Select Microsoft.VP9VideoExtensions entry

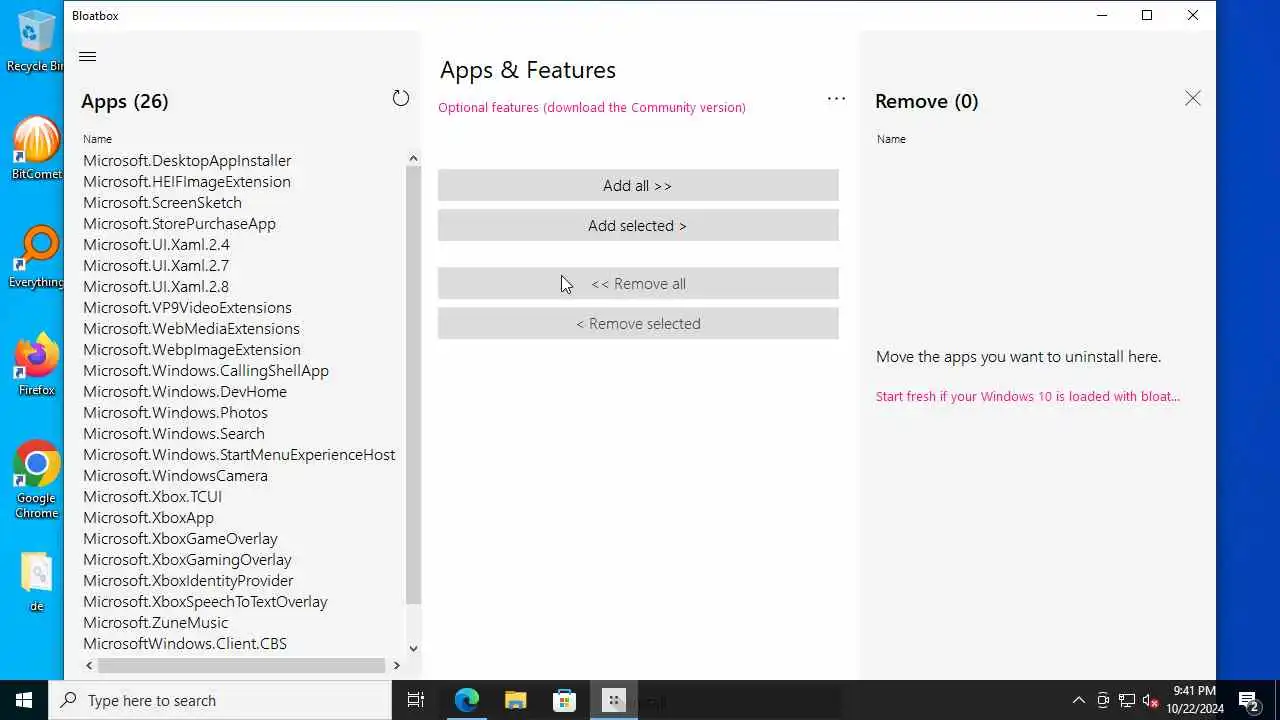[187, 307]
